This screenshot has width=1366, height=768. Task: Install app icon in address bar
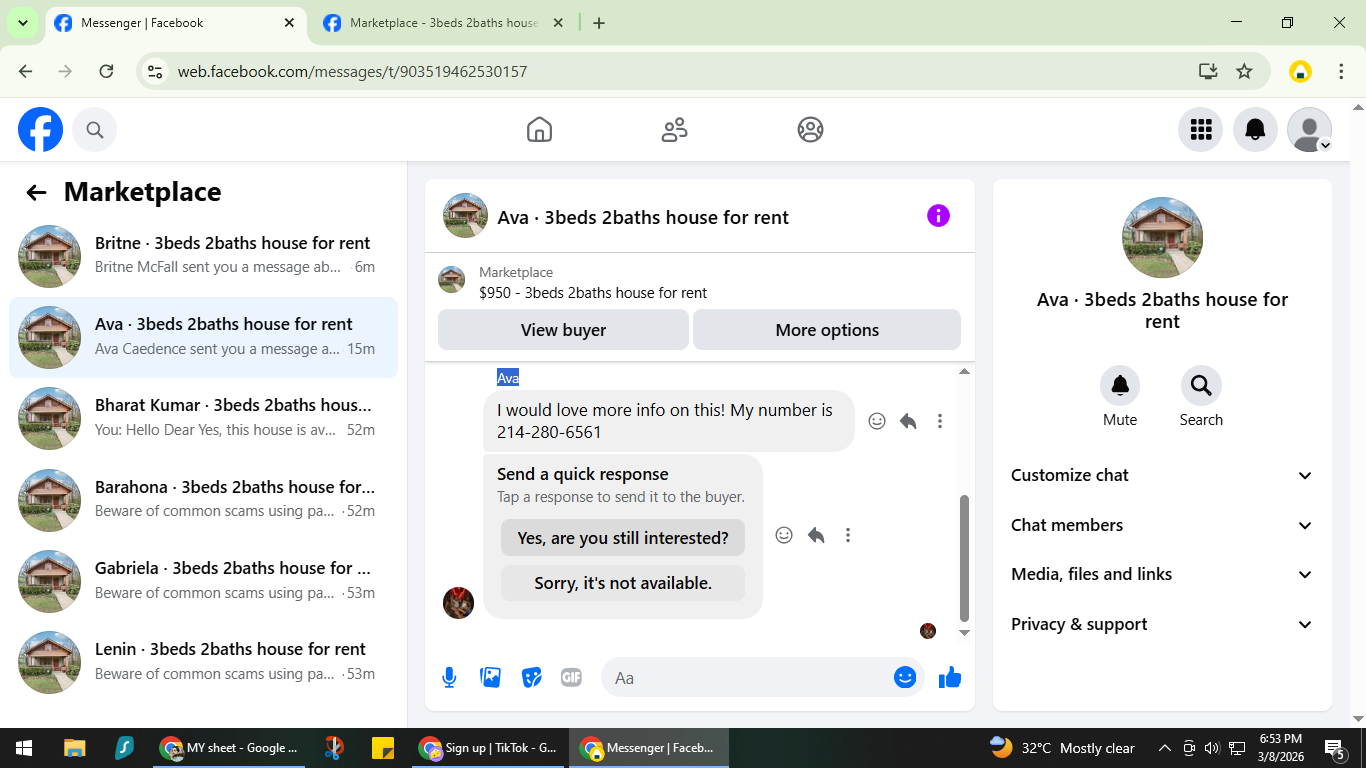[1208, 71]
